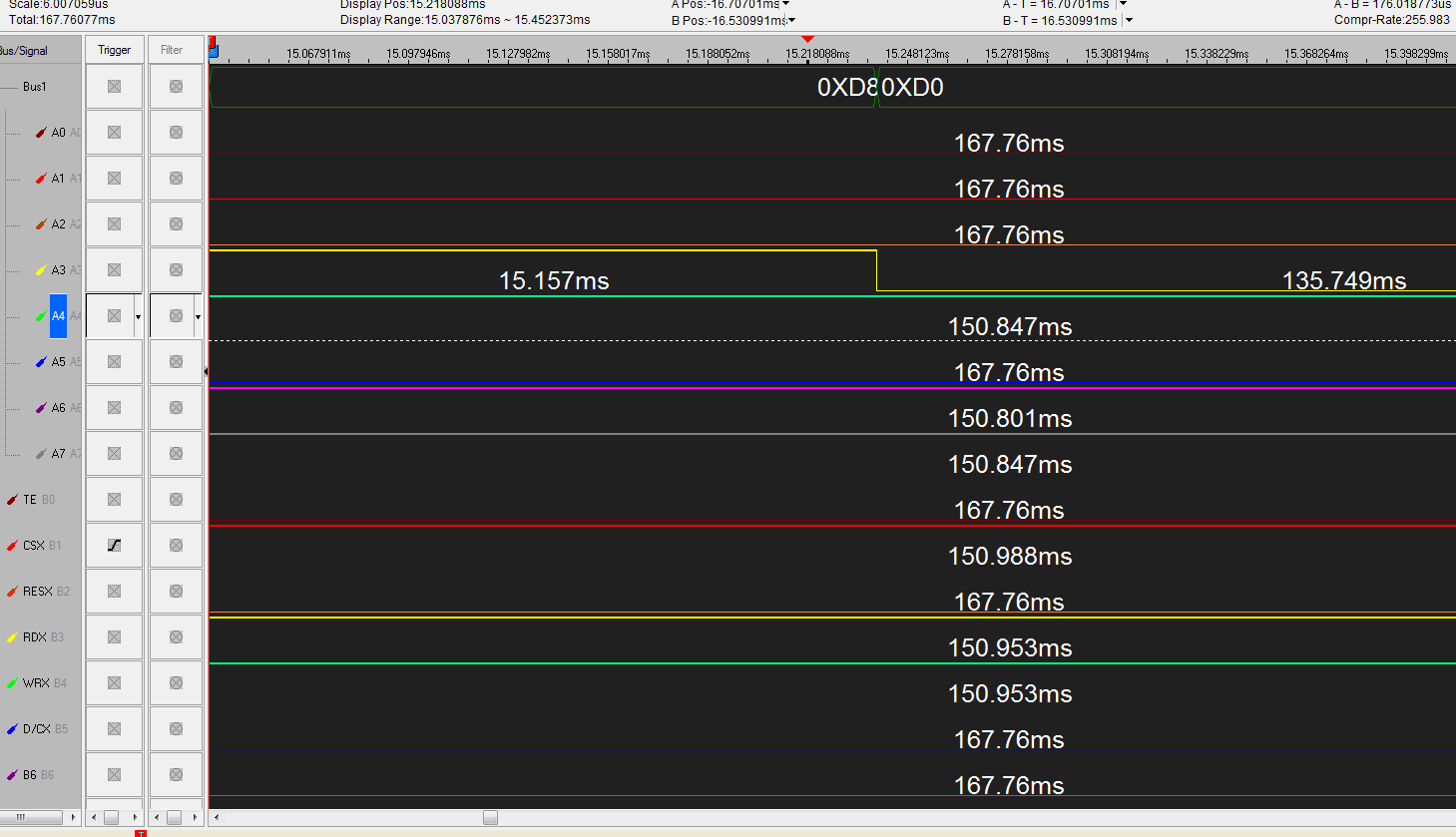The image size is (1456, 837).
Task: Click the Trigger column header
Action: (x=115, y=50)
